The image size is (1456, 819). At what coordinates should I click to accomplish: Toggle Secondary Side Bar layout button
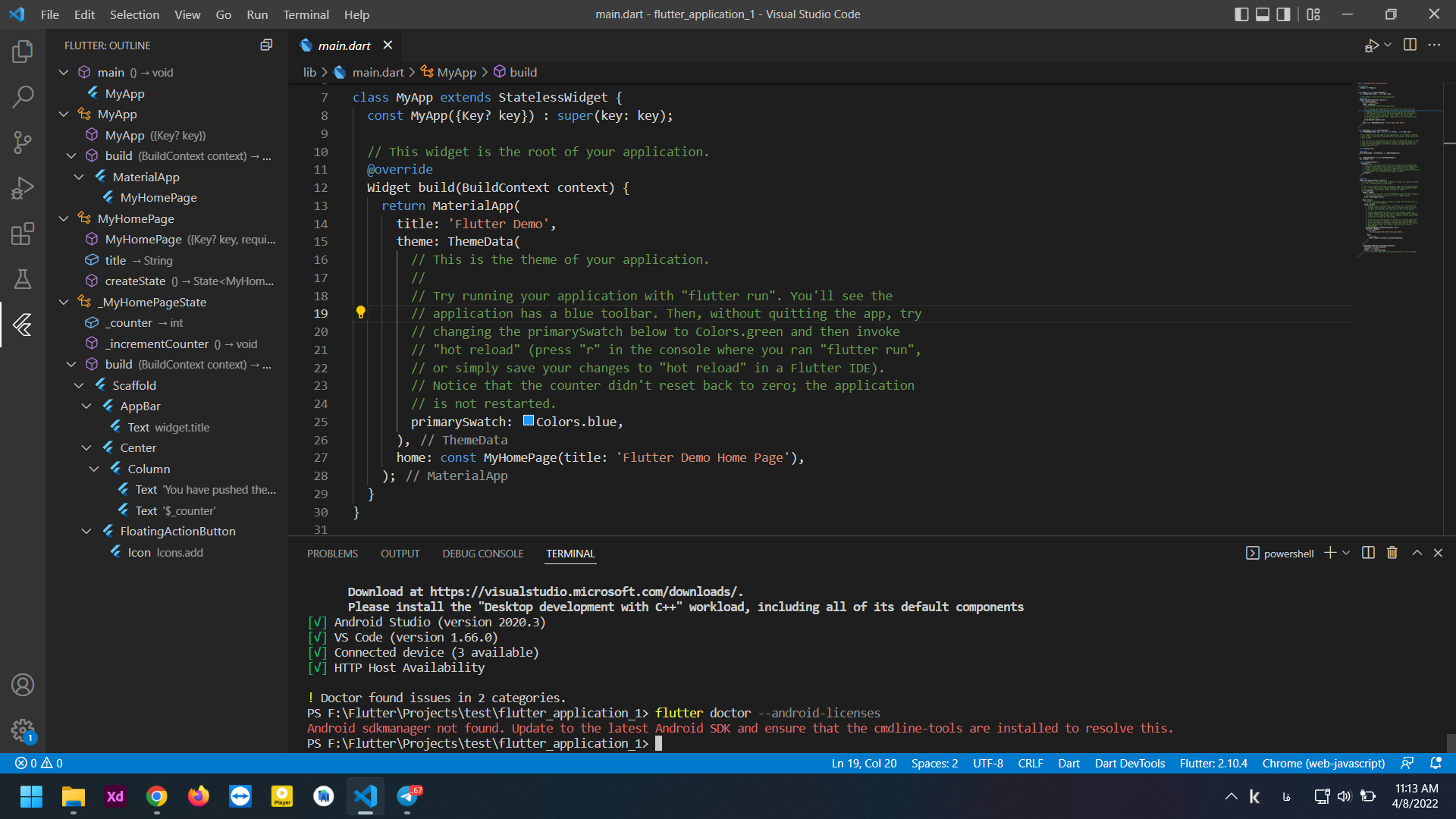tap(1283, 14)
